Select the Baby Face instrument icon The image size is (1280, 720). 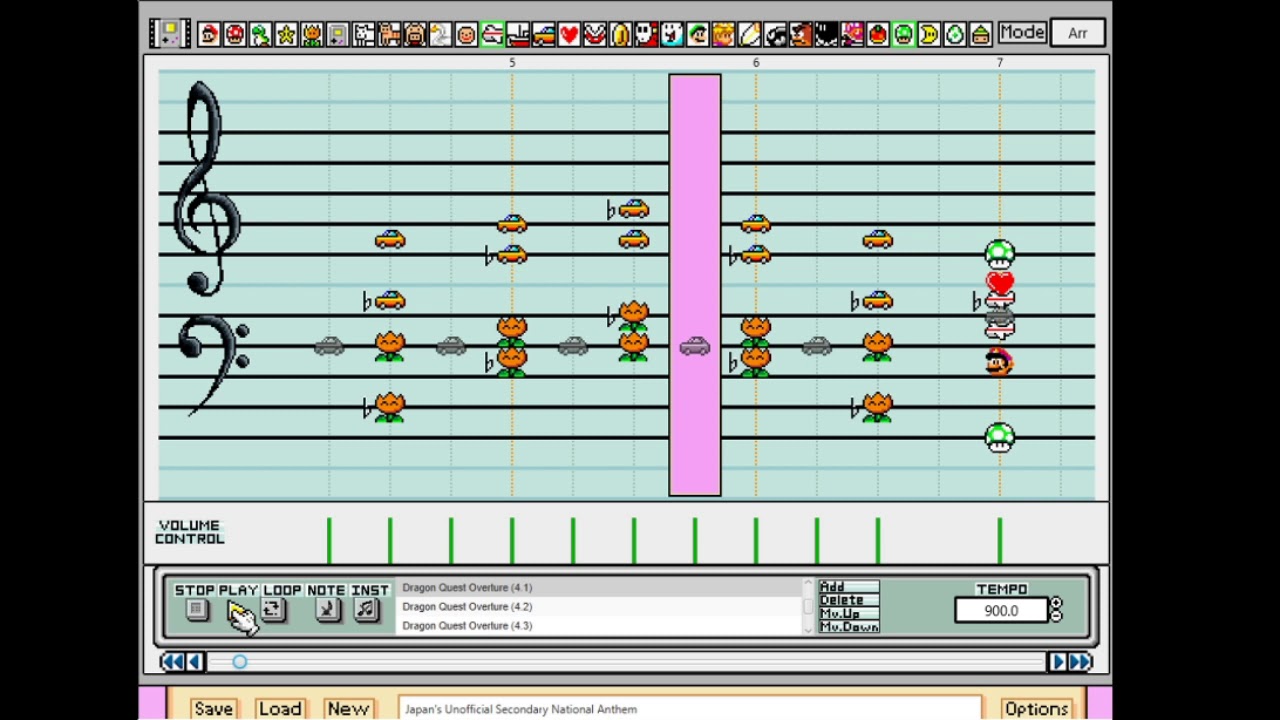point(467,35)
